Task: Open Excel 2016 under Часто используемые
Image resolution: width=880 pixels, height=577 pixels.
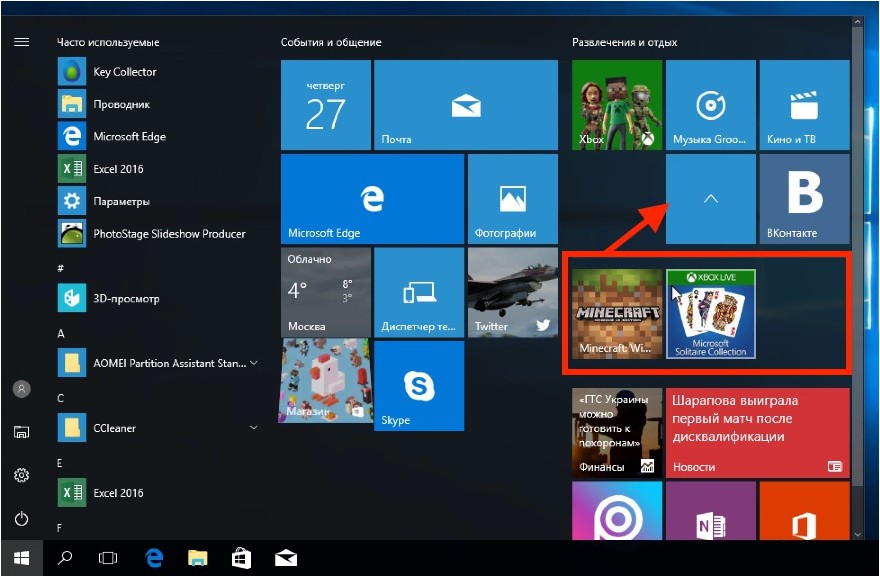Action: (157, 169)
